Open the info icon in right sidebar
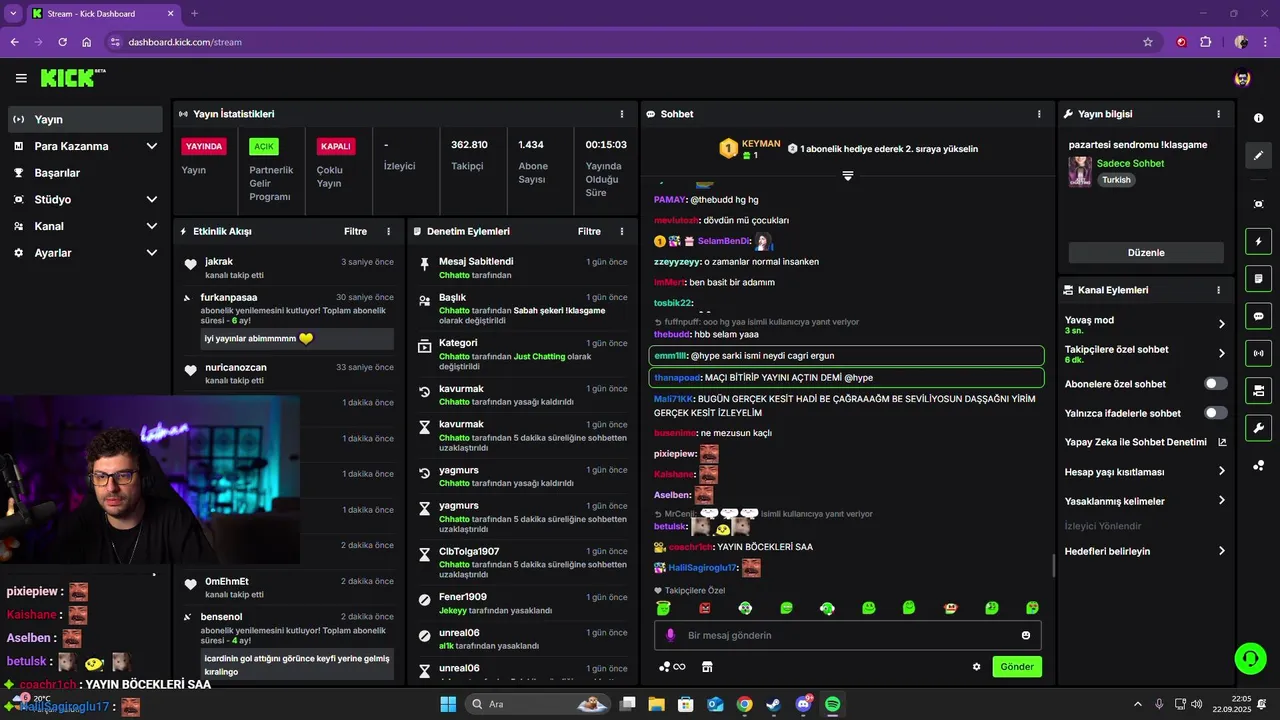 (x=1258, y=118)
